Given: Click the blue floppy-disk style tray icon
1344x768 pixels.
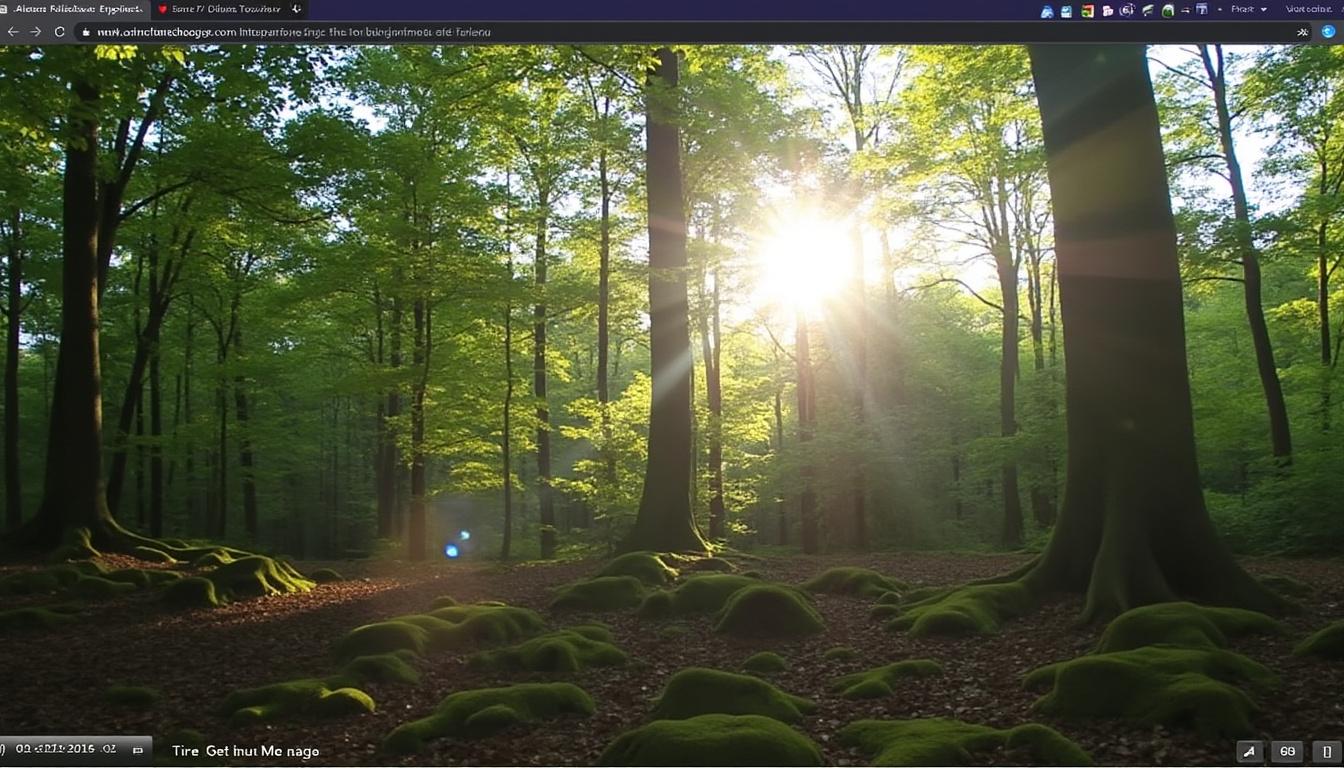Looking at the screenshot, I should [x=1066, y=11].
